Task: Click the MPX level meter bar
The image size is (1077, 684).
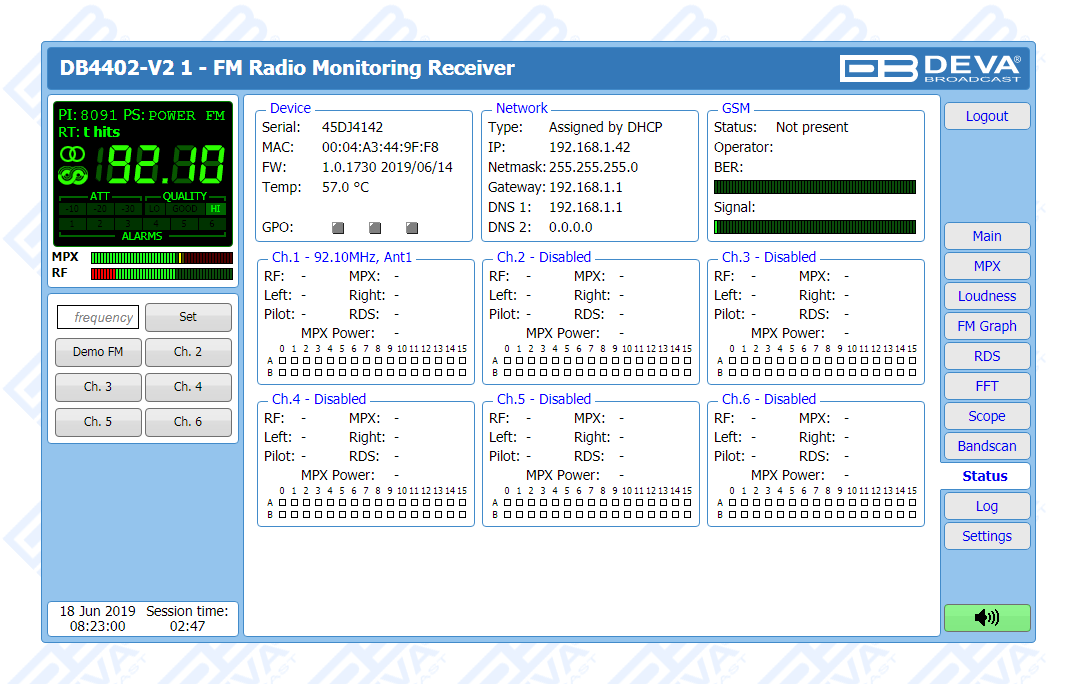Action: [x=161, y=257]
